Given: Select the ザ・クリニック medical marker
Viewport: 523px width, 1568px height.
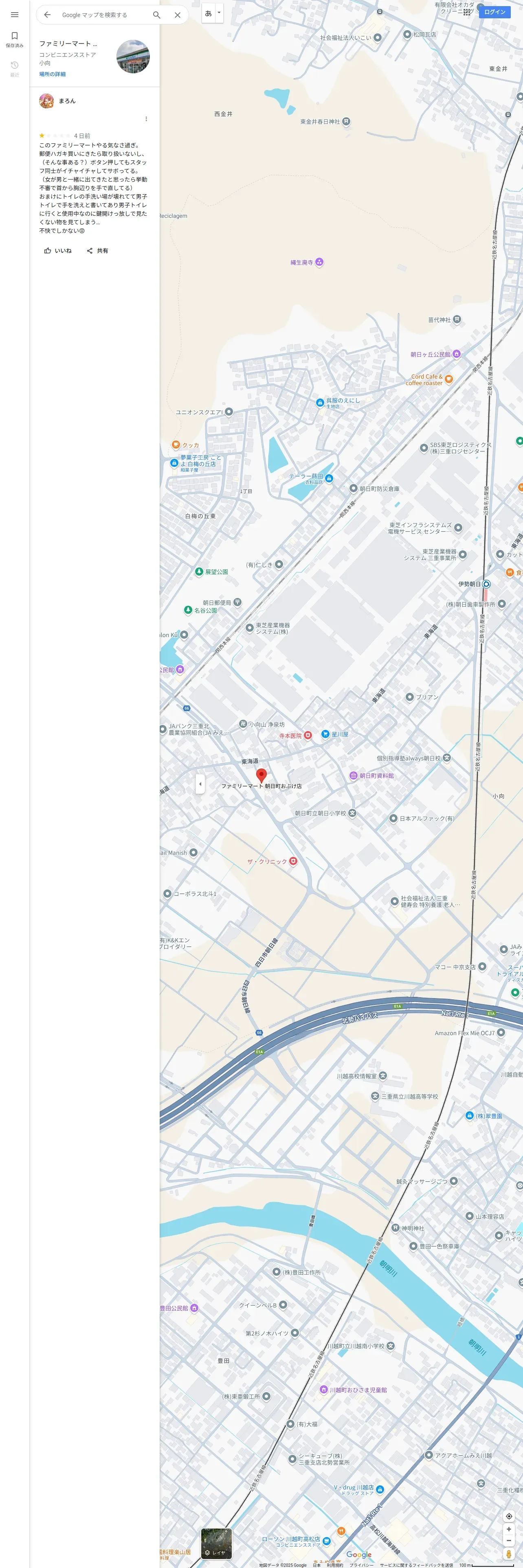Looking at the screenshot, I should point(293,861).
